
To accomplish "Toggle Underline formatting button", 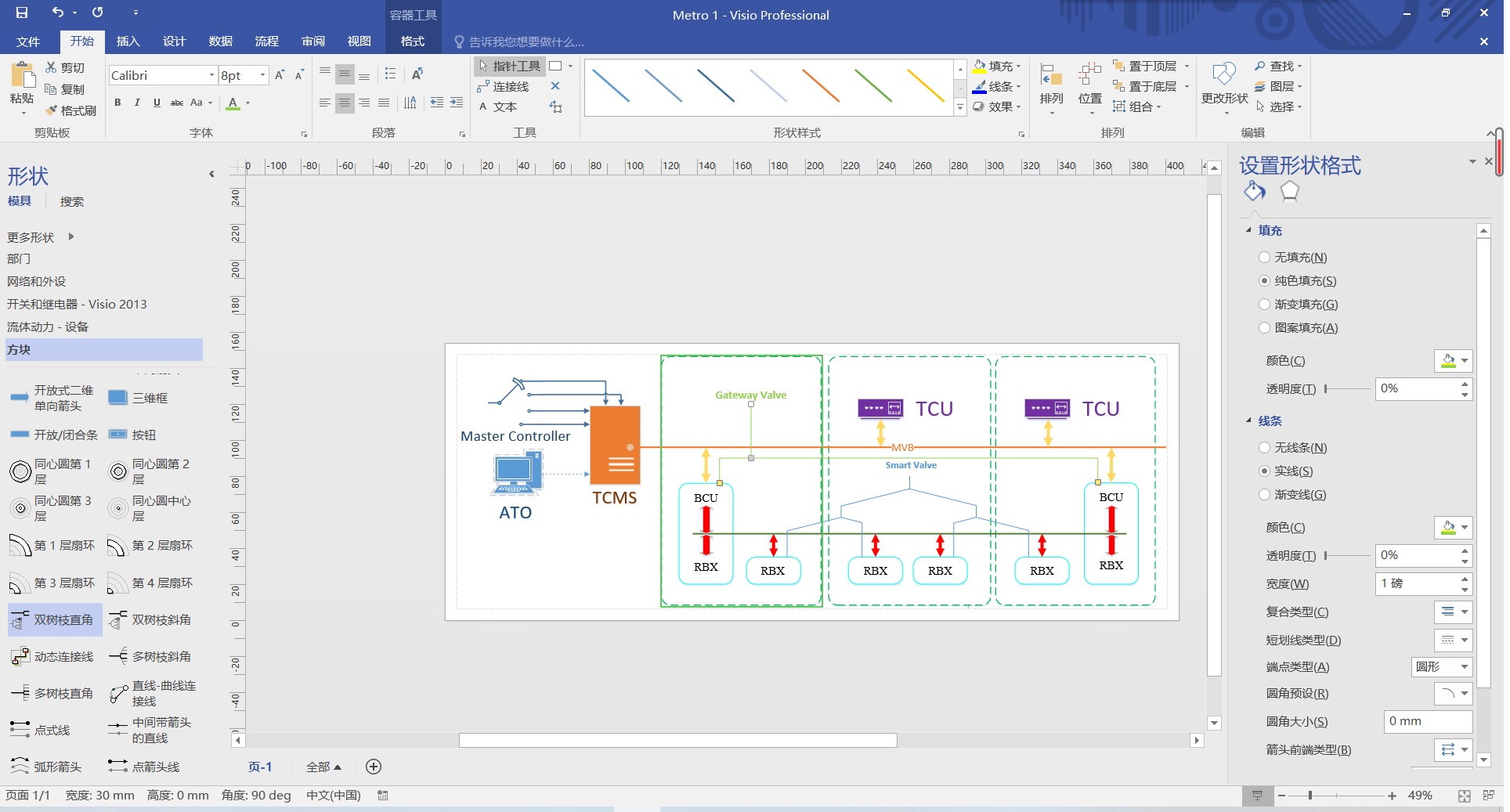I will click(x=157, y=103).
